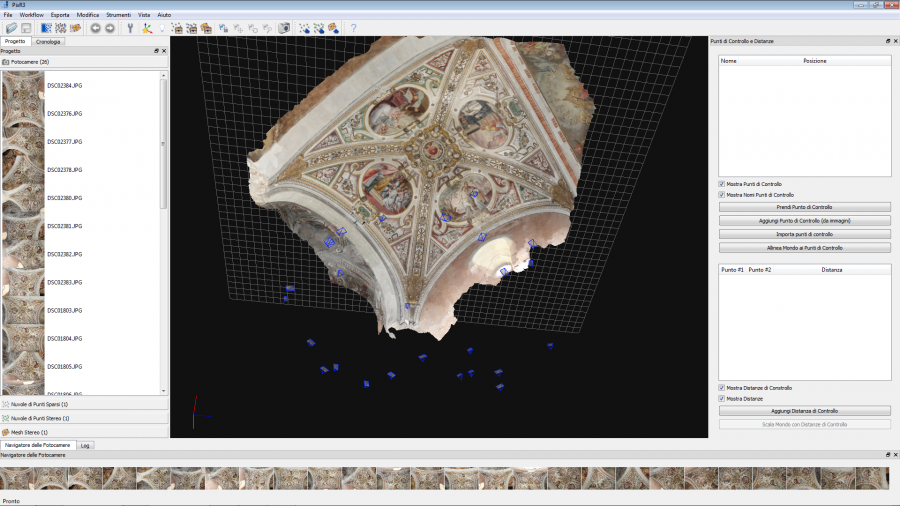Show the sparse point cloud toolbar icon
This screenshot has width=900, height=506.
tap(46, 28)
